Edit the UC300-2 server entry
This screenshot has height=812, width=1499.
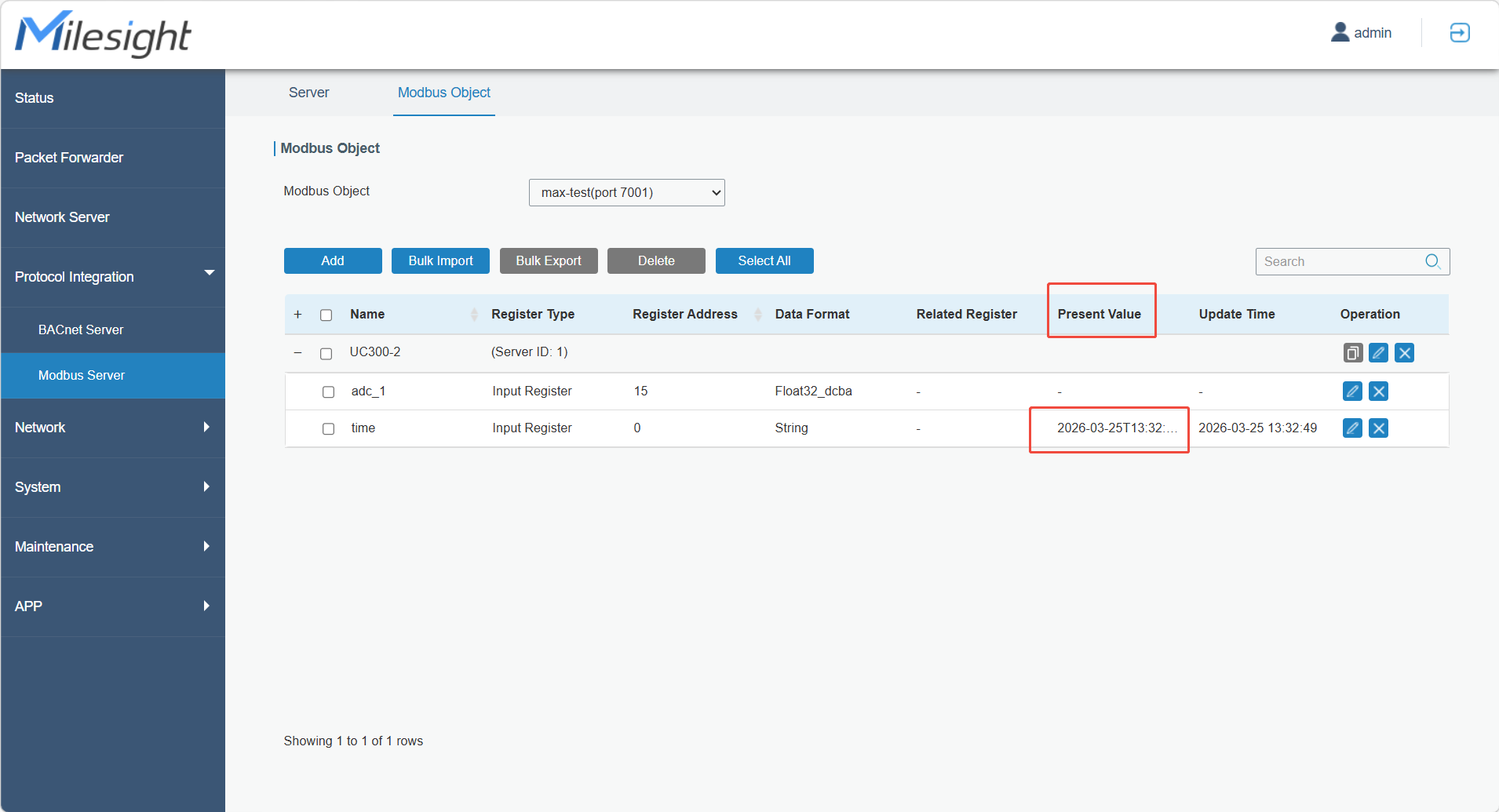(x=1378, y=353)
